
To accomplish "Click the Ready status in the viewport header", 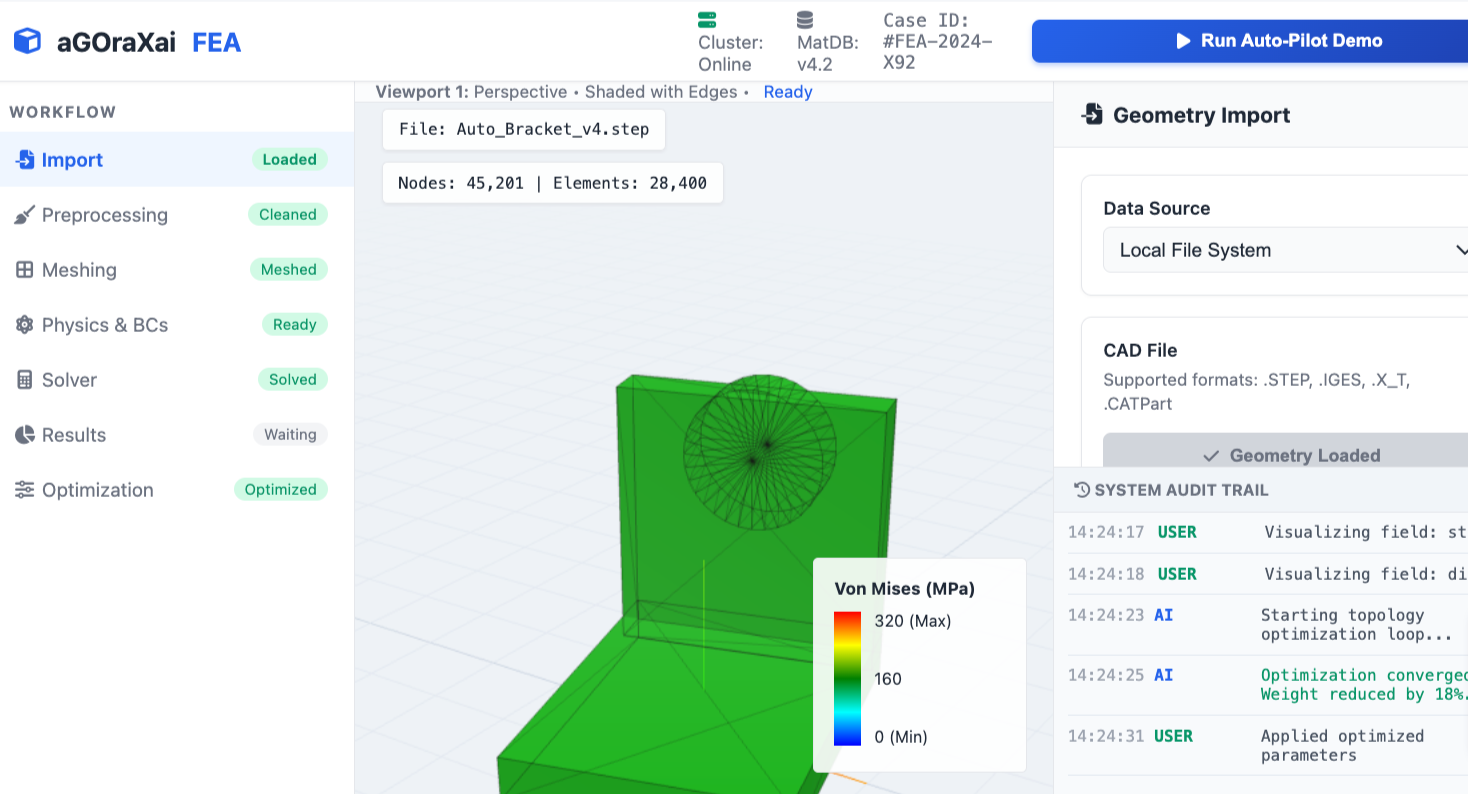I will 788,92.
